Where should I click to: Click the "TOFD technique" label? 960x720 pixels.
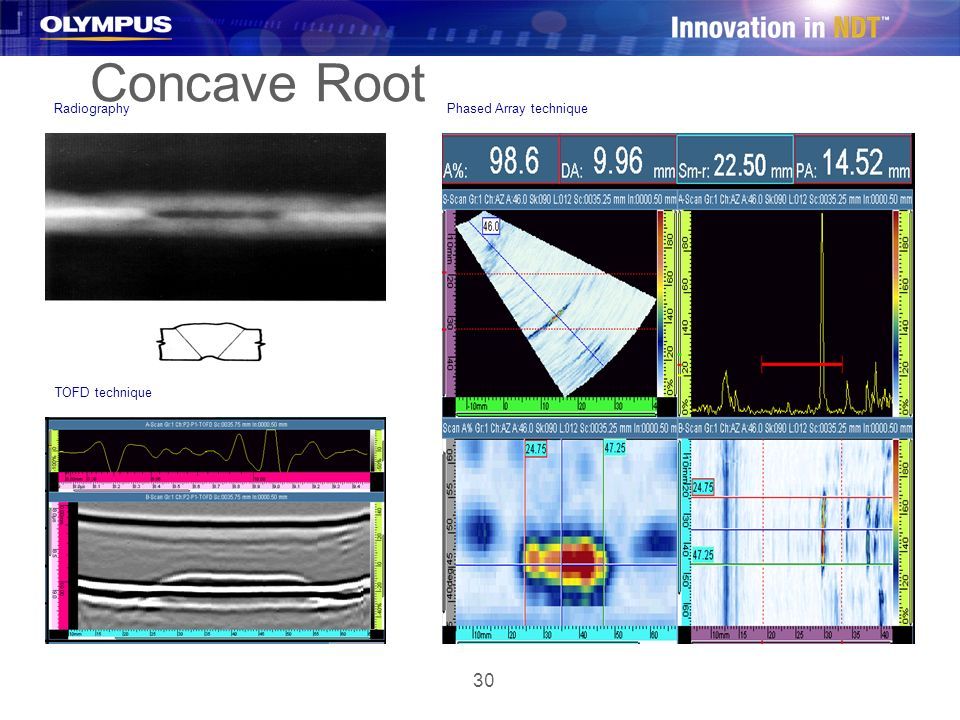pyautogui.click(x=103, y=392)
